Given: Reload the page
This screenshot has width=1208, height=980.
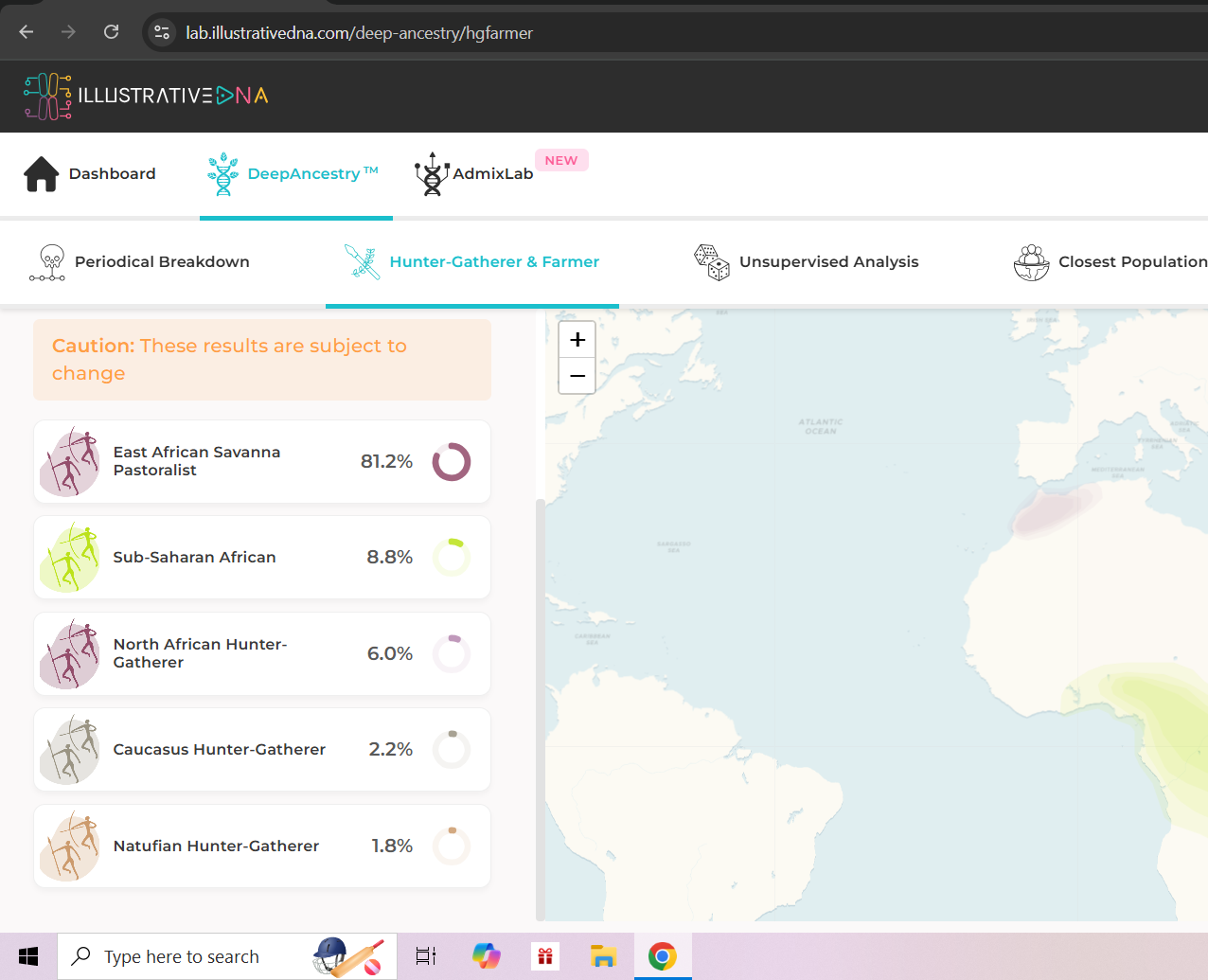Looking at the screenshot, I should 111,32.
